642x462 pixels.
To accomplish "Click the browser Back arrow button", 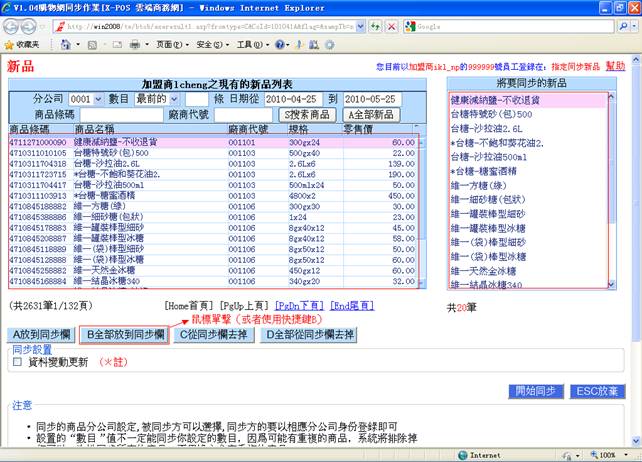I will (x=13, y=26).
